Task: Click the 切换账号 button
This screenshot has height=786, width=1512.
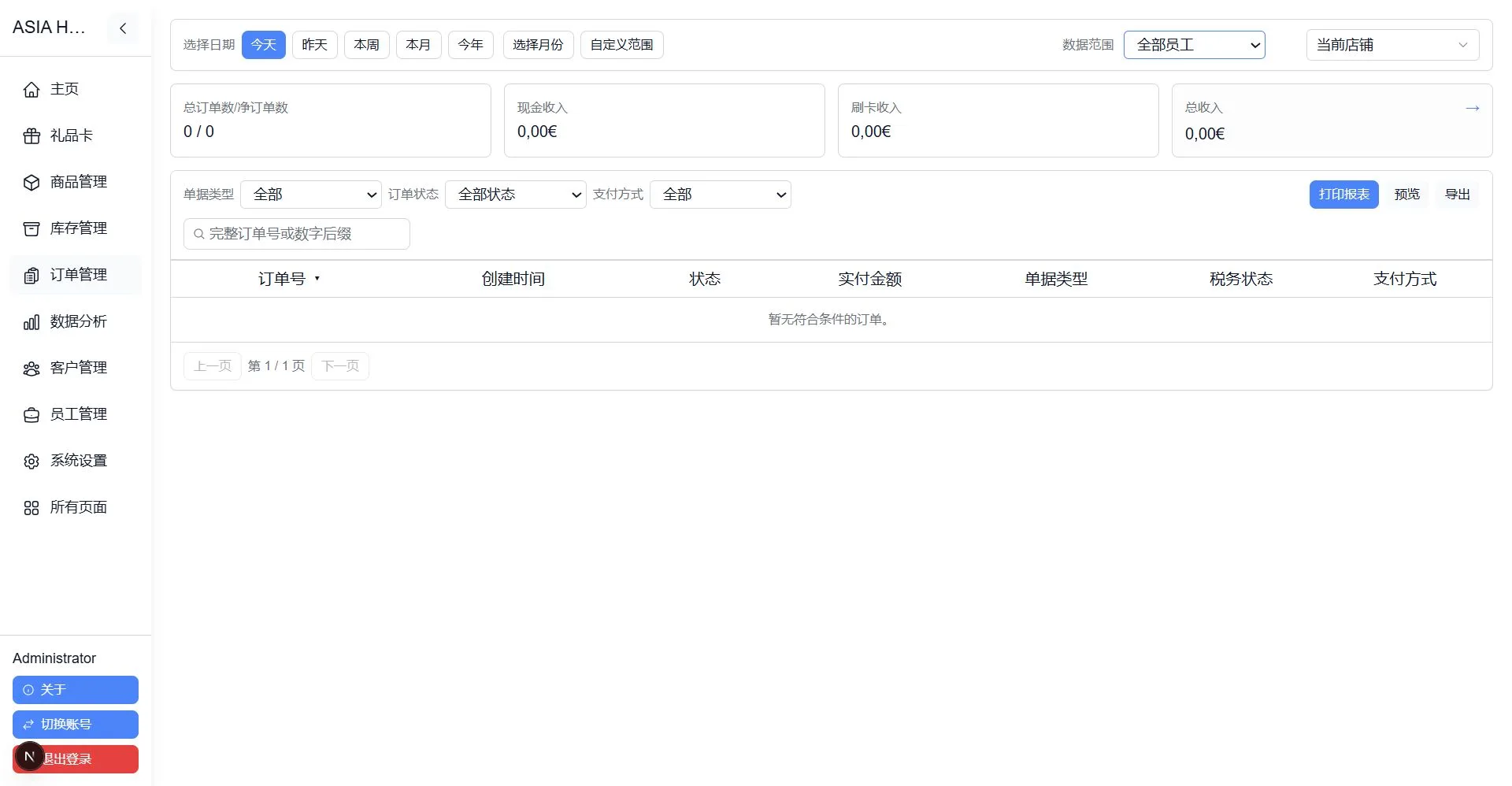Action: coord(76,725)
